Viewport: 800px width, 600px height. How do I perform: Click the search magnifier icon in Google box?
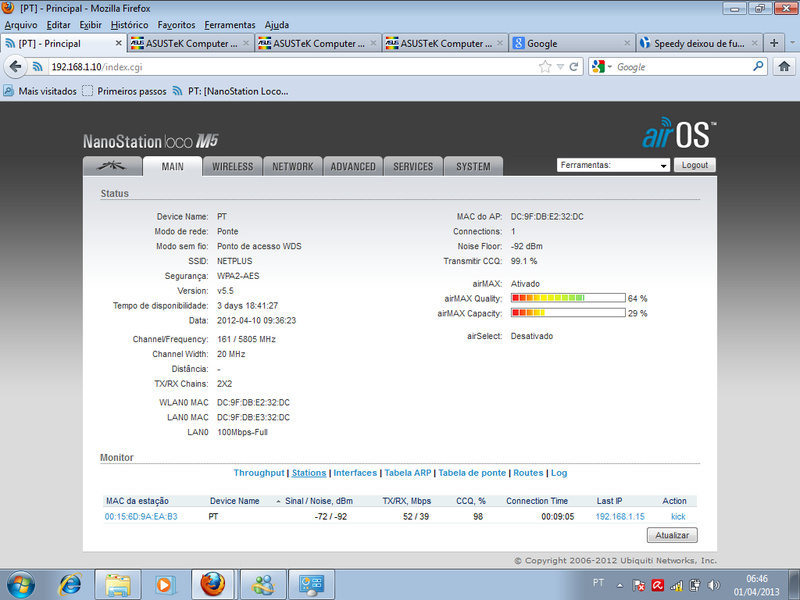coord(758,66)
